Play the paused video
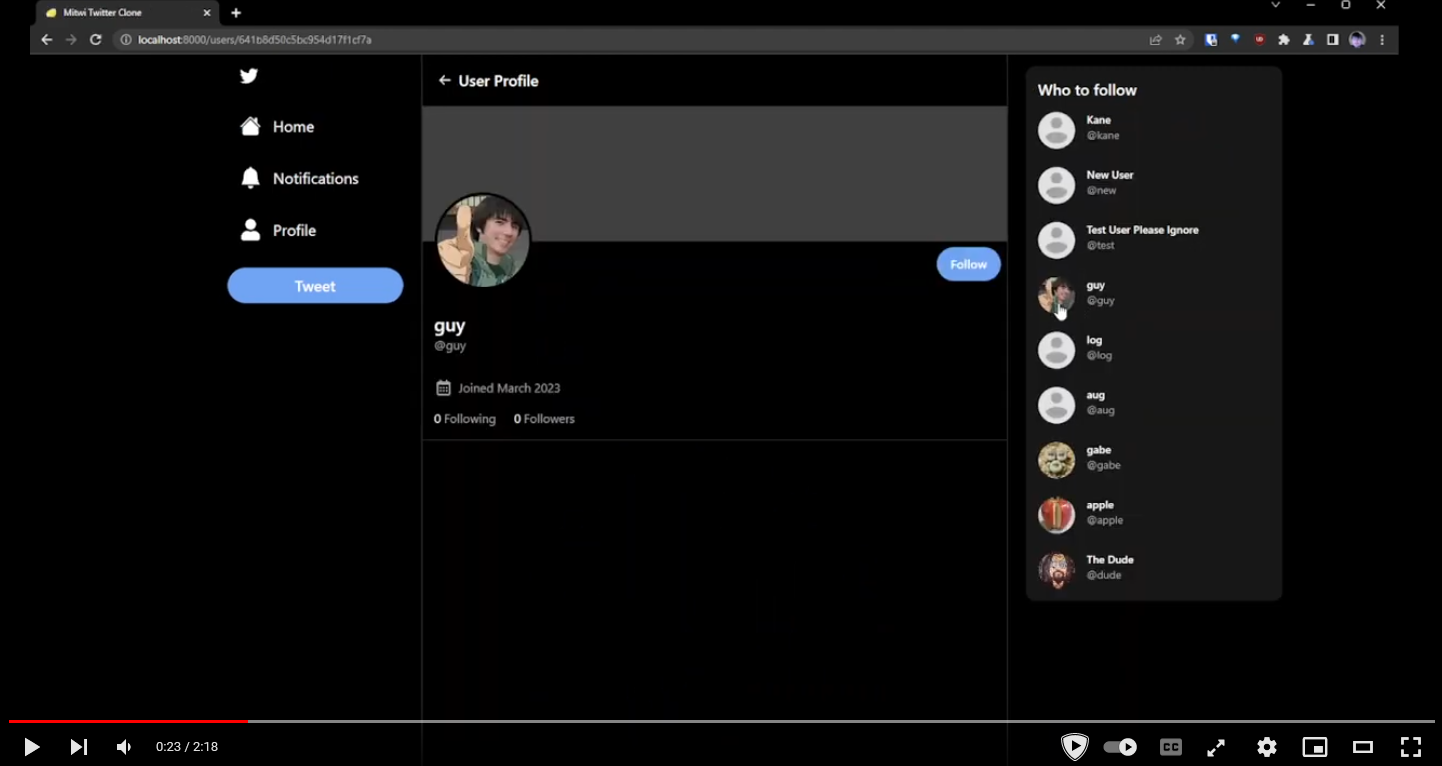This screenshot has width=1442, height=766. click(31, 747)
